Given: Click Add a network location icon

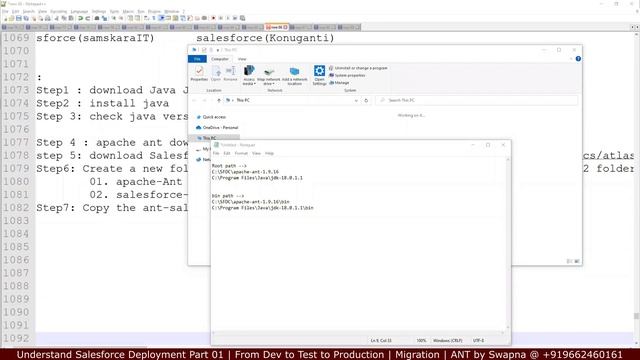Looking at the screenshot, I should (294, 72).
